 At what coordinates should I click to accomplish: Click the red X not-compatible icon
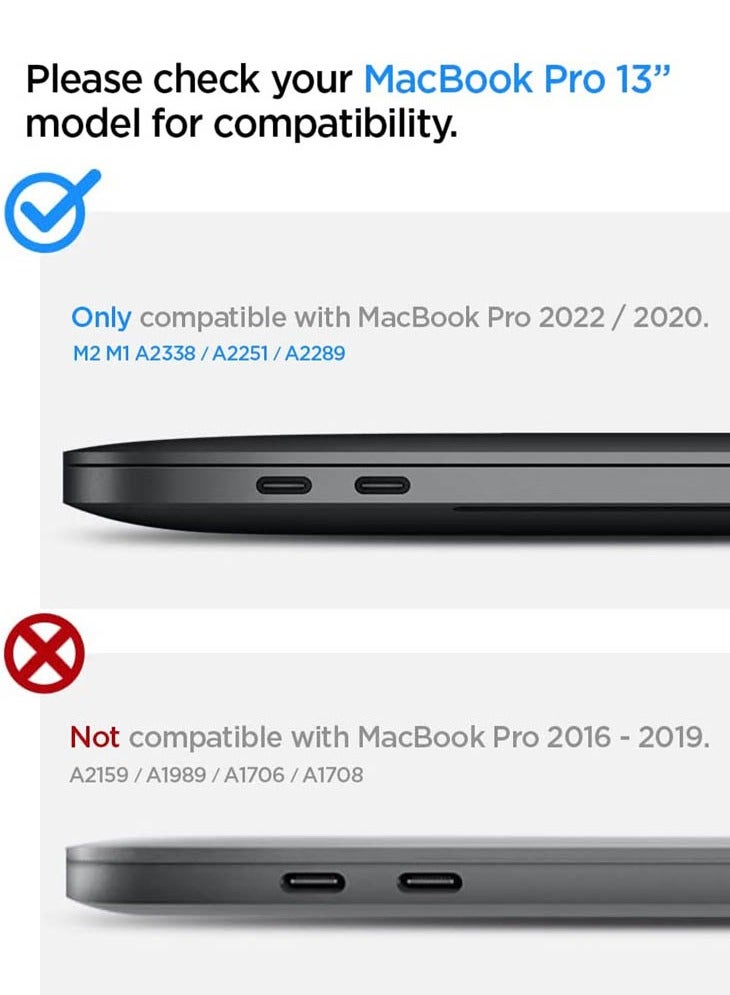[x=44, y=653]
